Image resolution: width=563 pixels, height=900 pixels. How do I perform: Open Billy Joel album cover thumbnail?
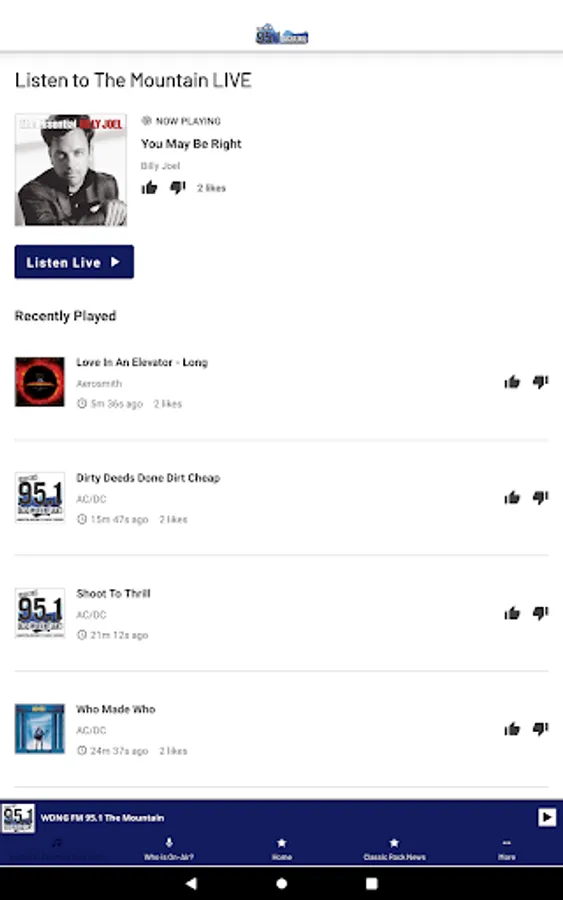pyautogui.click(x=71, y=170)
